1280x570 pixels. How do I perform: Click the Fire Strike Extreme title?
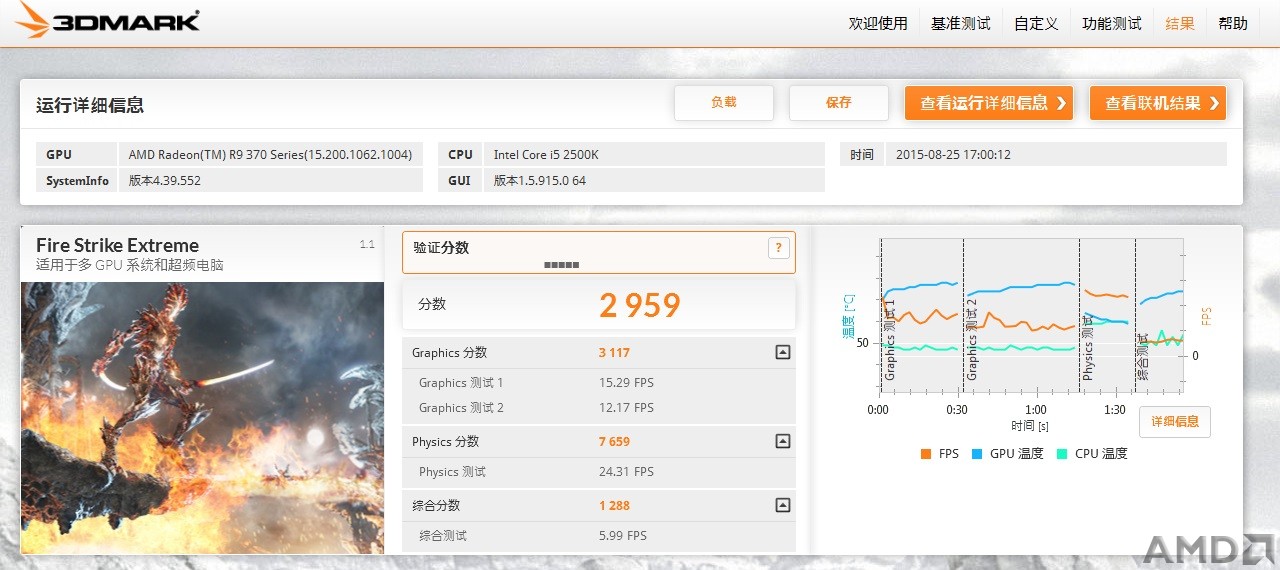tap(117, 245)
